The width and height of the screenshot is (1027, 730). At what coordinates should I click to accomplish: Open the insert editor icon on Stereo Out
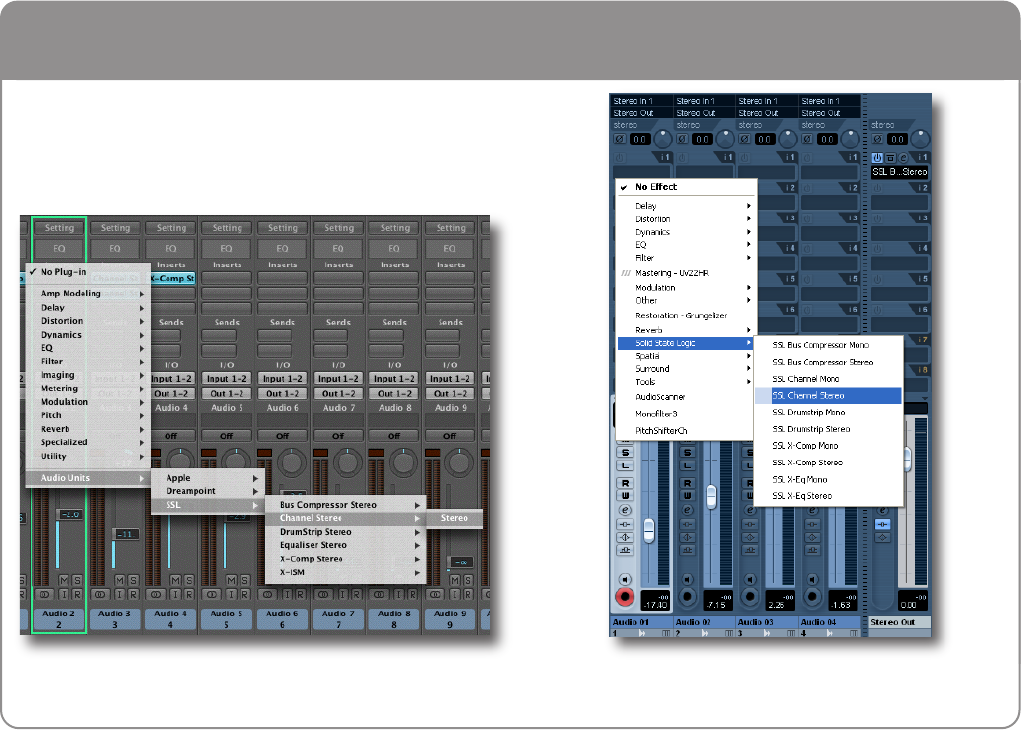click(x=904, y=158)
